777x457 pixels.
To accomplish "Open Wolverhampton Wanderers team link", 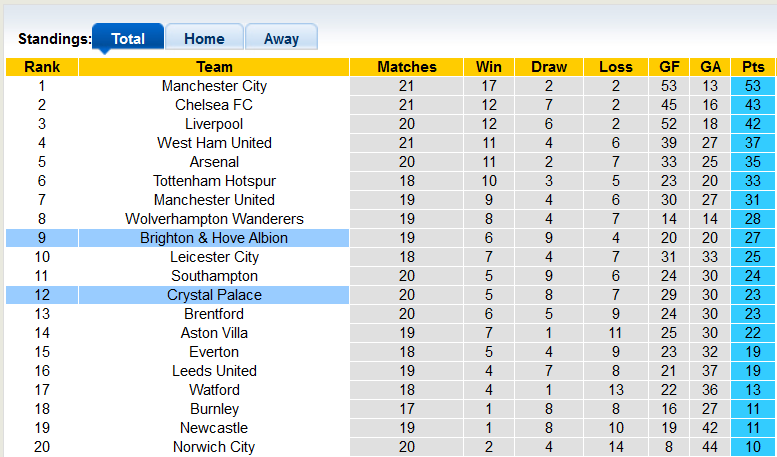I will (214, 219).
